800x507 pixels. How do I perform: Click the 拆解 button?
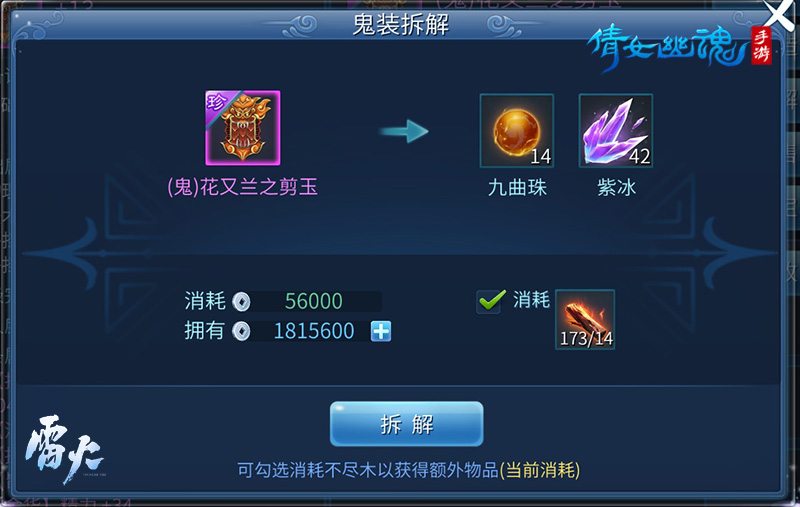point(407,424)
